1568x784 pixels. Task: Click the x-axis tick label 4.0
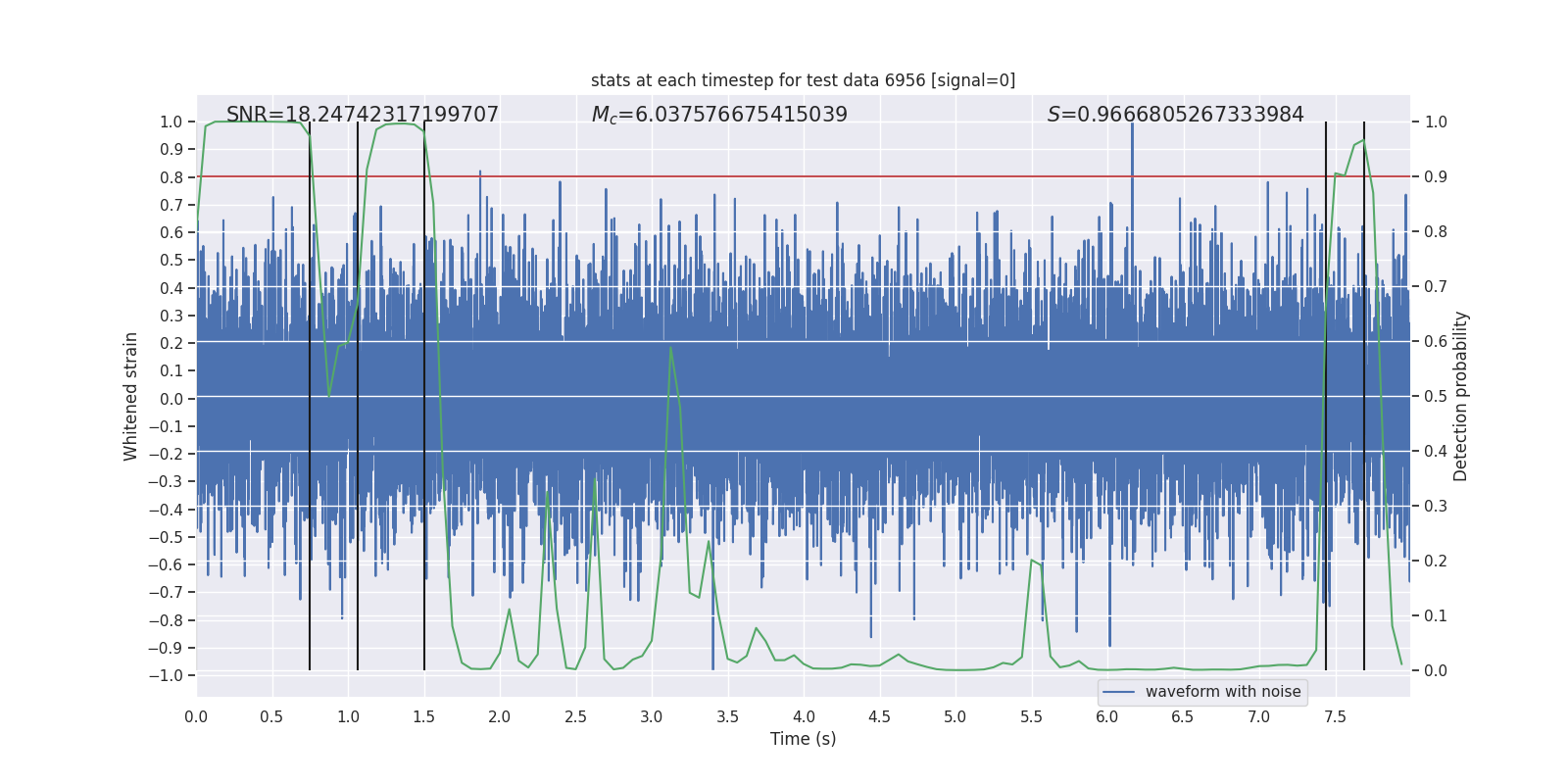[804, 716]
